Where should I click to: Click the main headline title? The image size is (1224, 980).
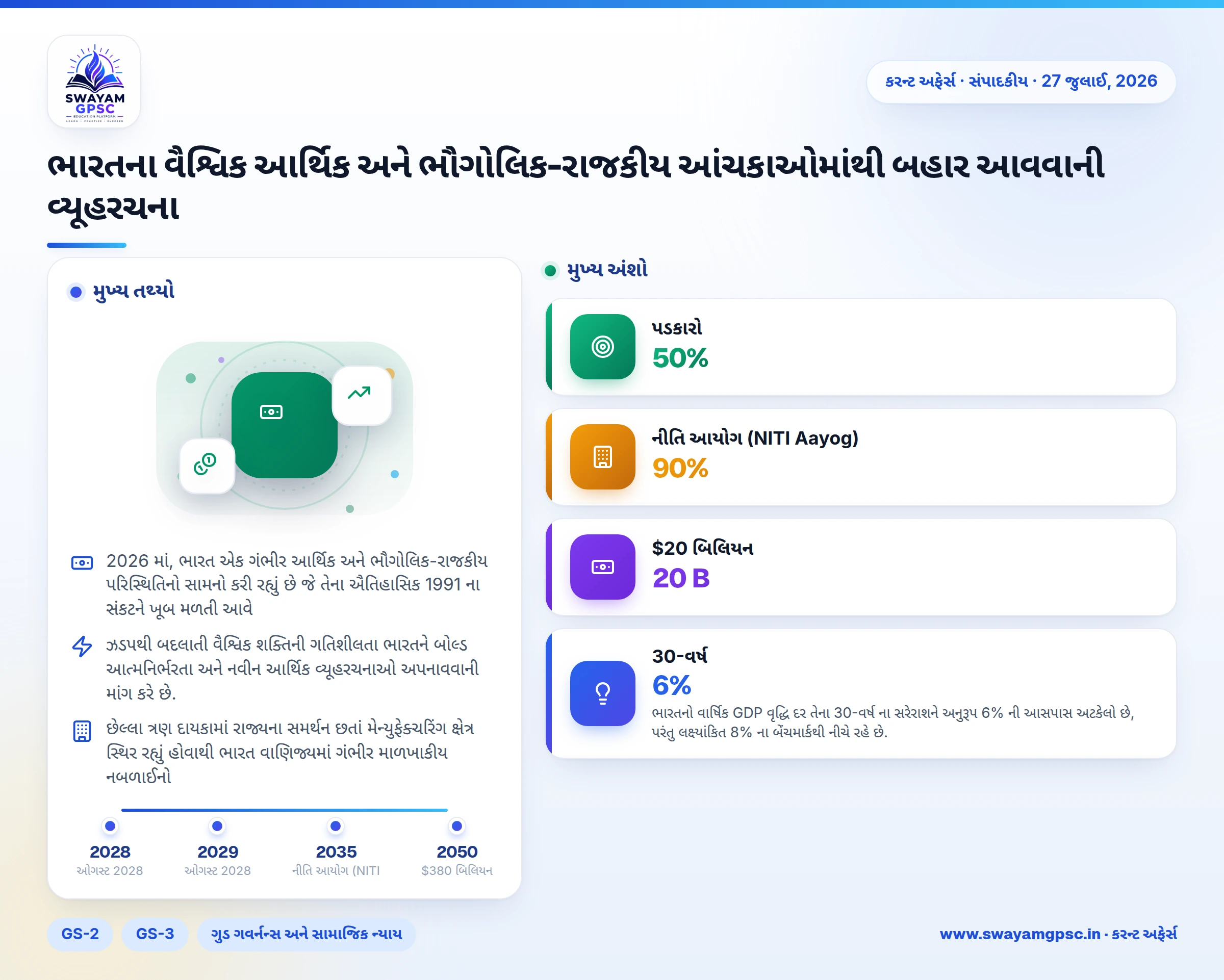click(x=575, y=188)
